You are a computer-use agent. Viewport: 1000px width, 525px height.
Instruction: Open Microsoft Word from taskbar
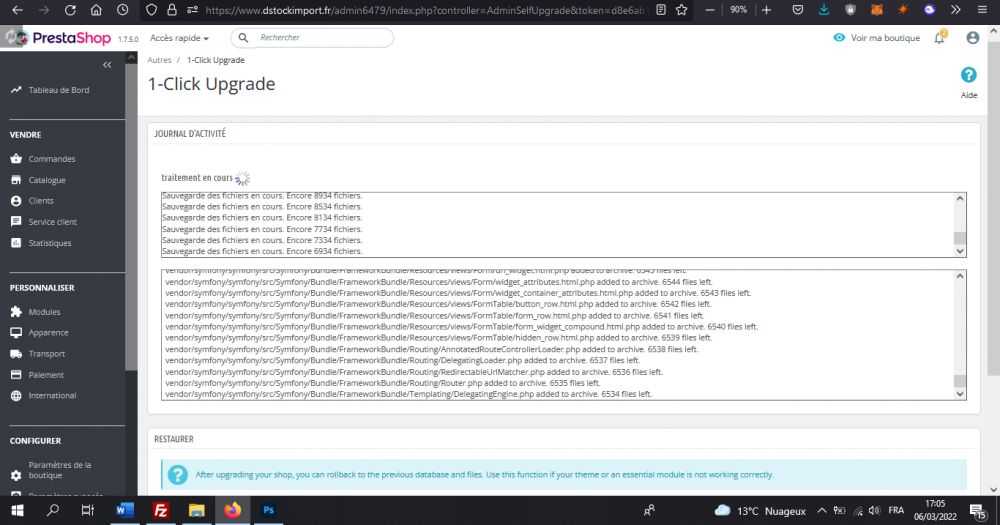tap(124, 510)
